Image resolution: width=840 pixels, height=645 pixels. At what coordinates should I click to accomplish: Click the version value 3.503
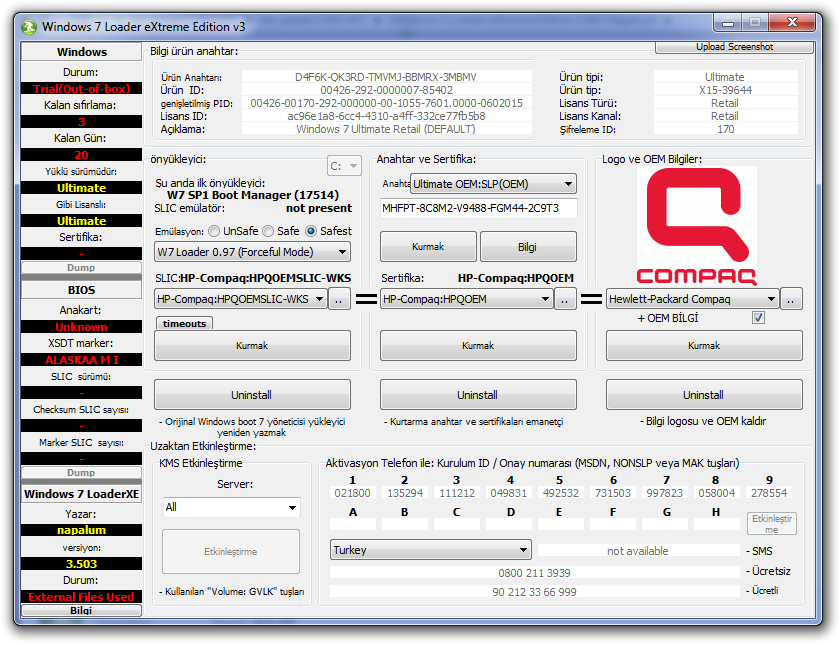81,564
